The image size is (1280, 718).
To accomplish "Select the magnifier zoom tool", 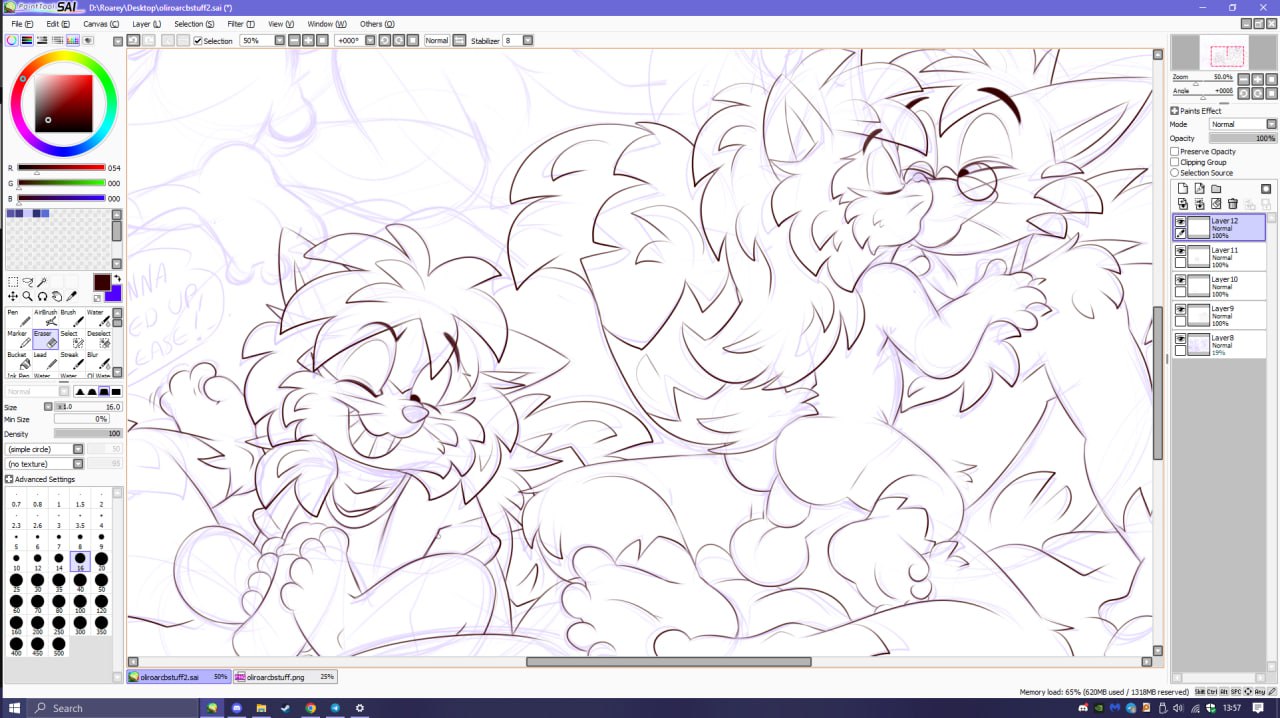I will coord(28,296).
